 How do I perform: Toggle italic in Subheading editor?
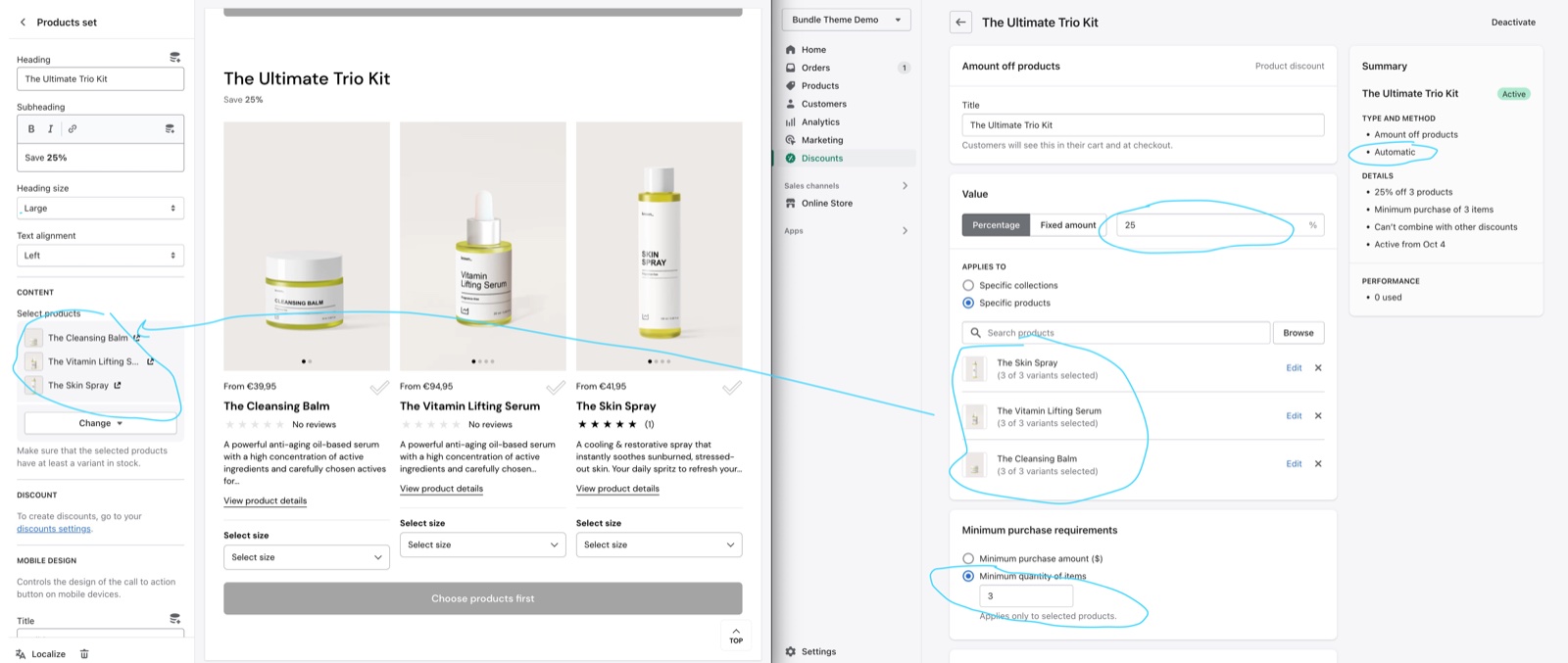tap(51, 128)
